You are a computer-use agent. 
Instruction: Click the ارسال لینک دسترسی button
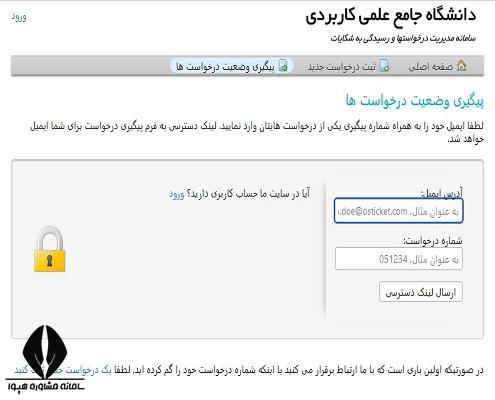coord(421,292)
